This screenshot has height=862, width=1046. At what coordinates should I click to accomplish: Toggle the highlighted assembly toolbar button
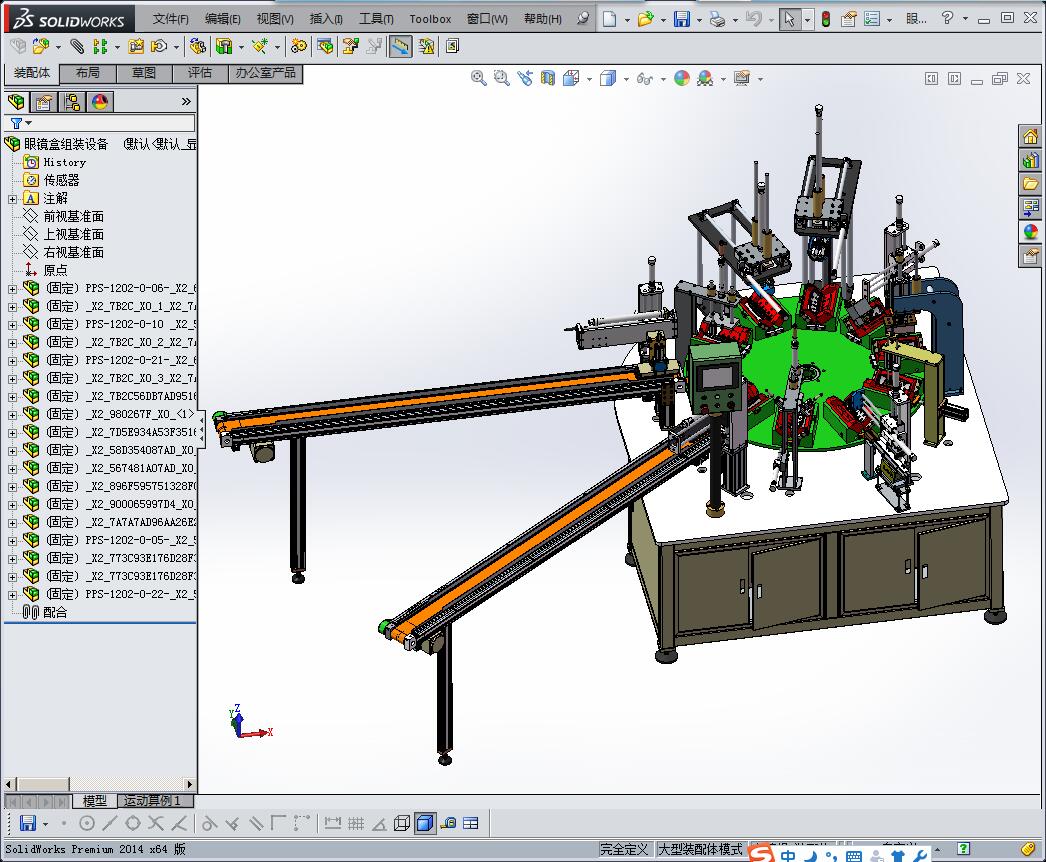[x=400, y=46]
